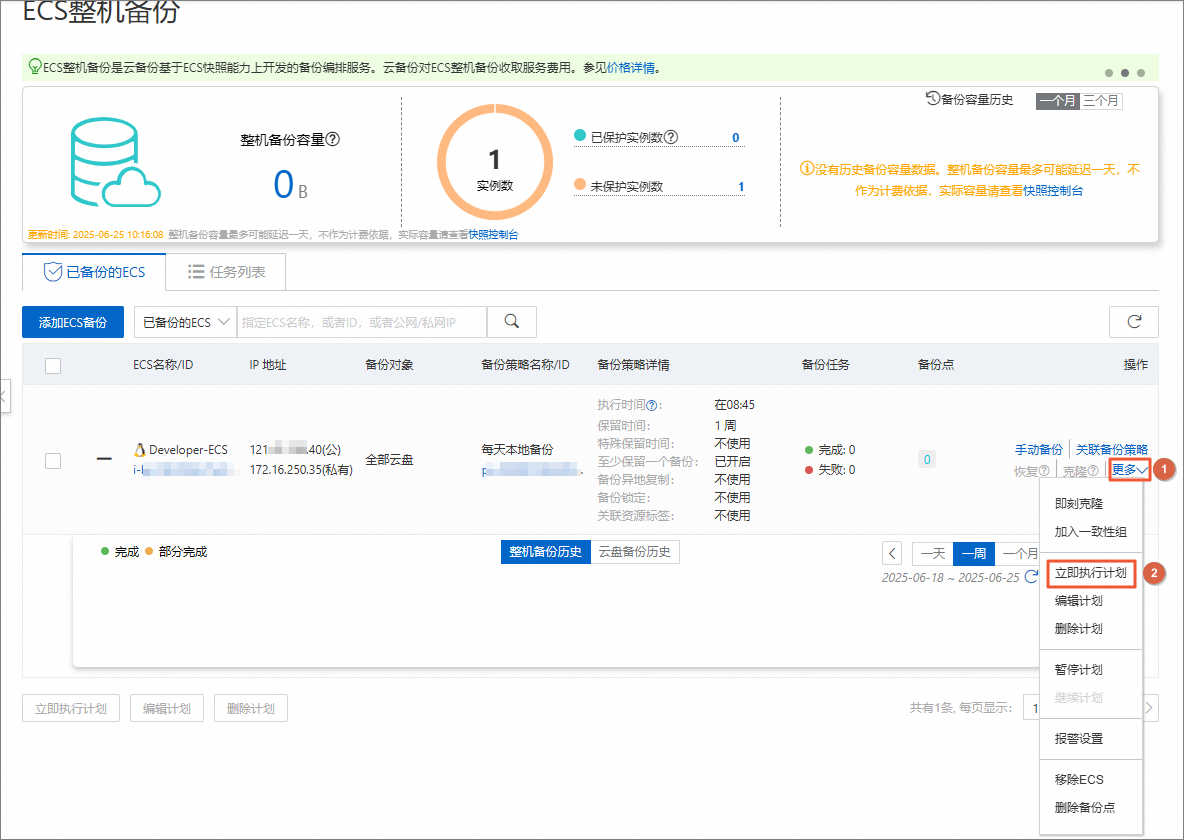Click help icon beside 已保护实例数
The width and height of the screenshot is (1184, 840).
[671, 137]
